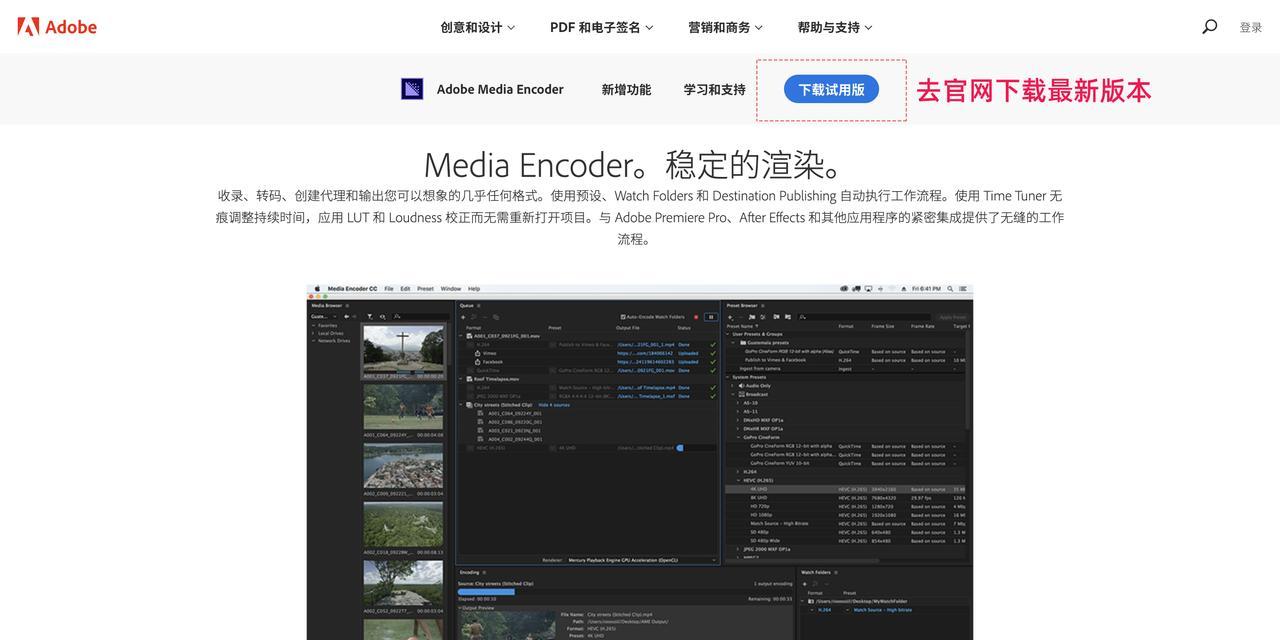Click macOS Notification Center icon in screenshot
The height and width of the screenshot is (640, 1280).
pos(963,289)
